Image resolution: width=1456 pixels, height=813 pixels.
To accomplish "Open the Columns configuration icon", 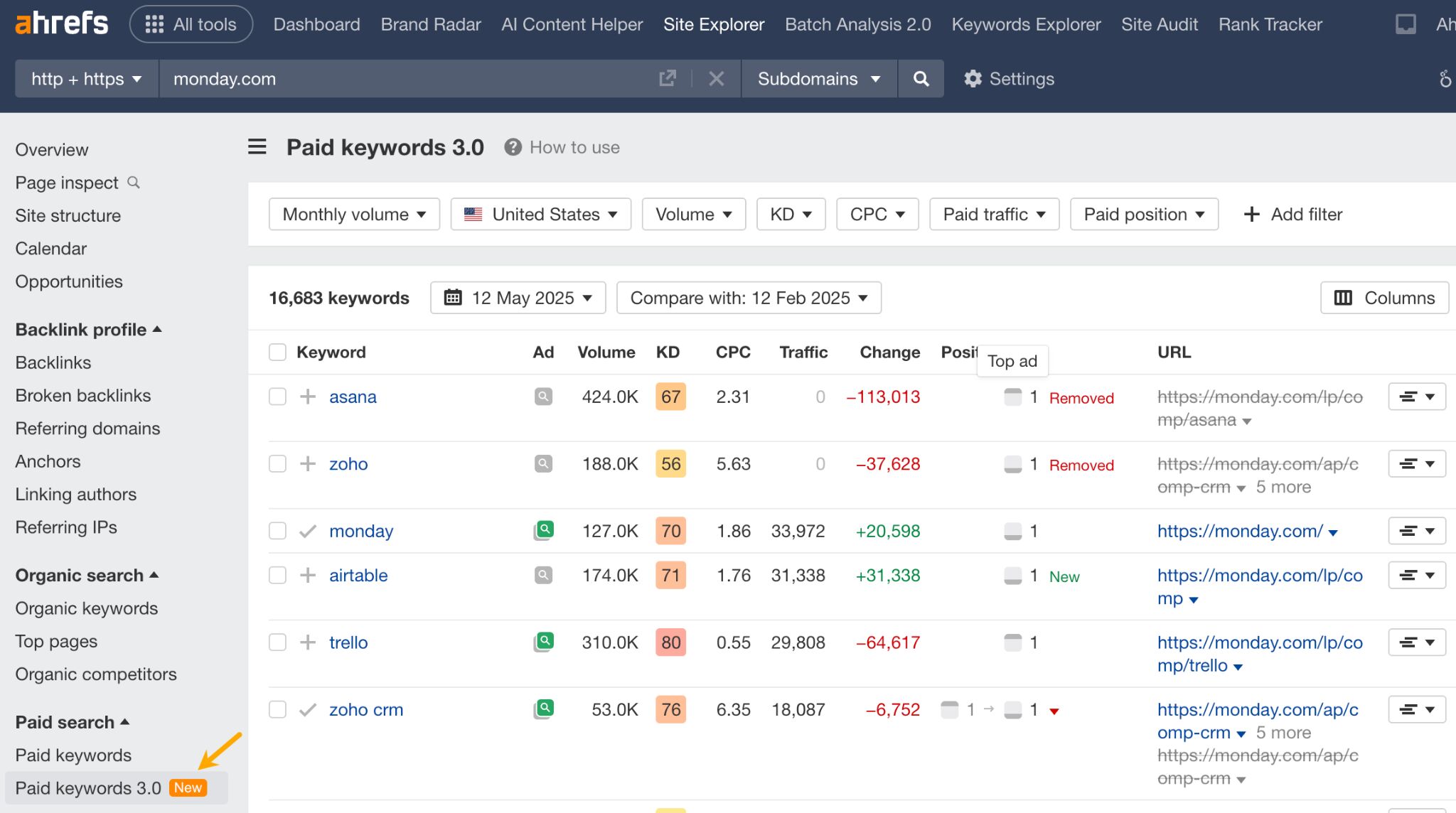I will 1344,297.
